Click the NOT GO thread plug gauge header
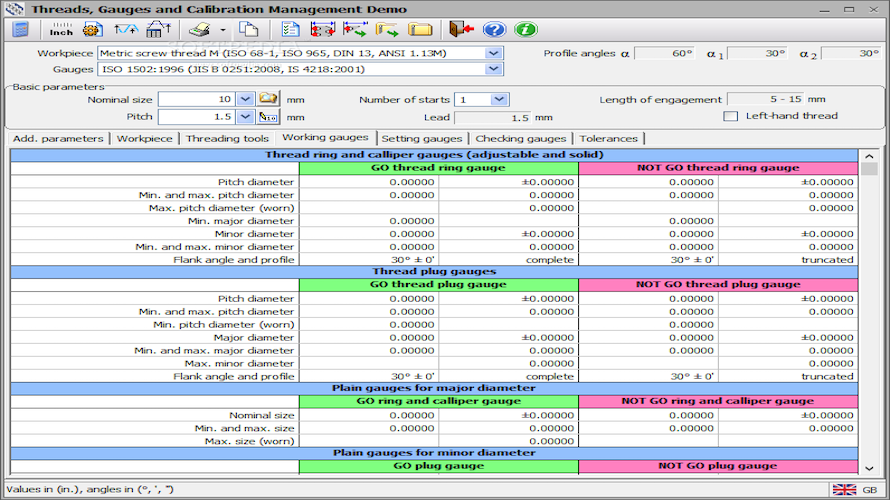 point(718,284)
